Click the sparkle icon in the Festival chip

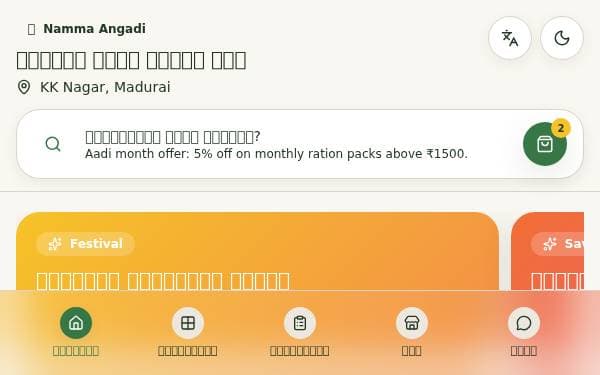click(x=55, y=244)
